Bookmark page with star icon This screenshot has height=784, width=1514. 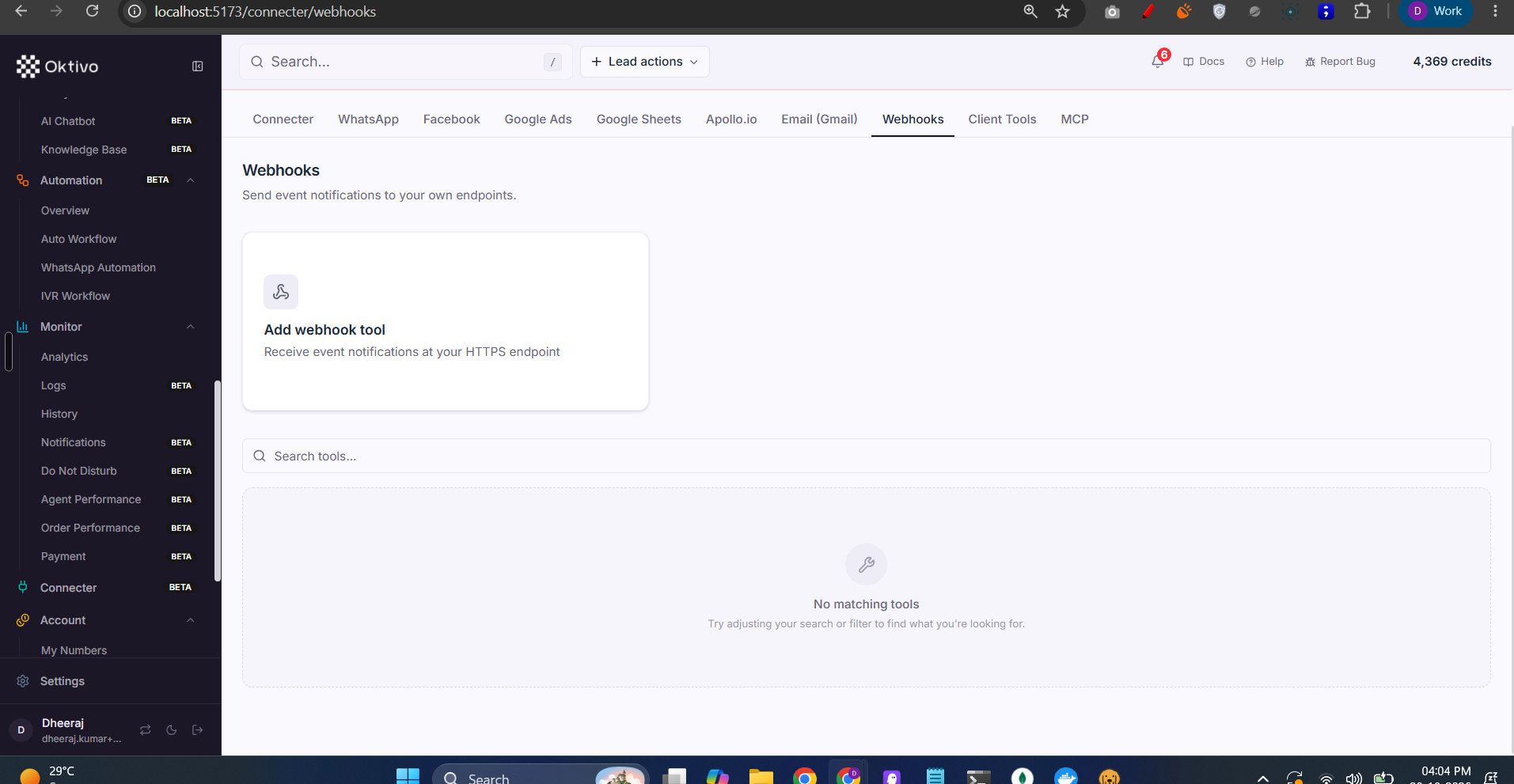tap(1062, 11)
